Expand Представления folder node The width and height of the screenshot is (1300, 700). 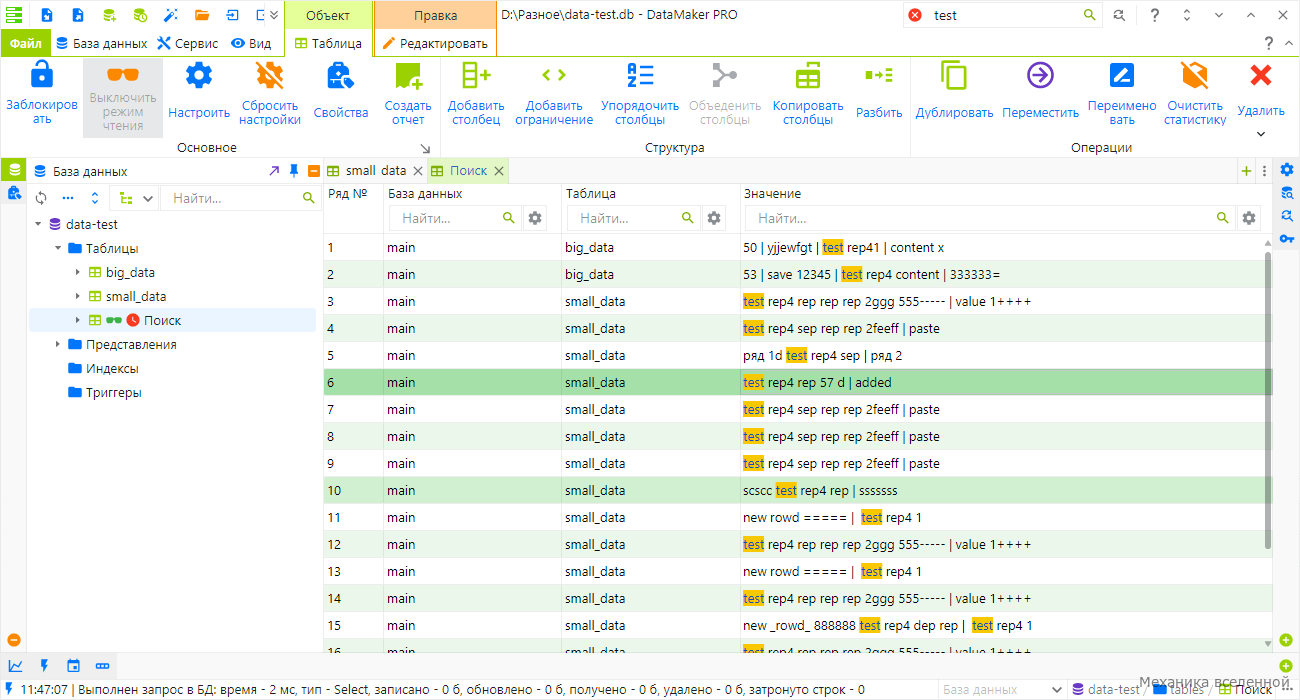(x=58, y=344)
